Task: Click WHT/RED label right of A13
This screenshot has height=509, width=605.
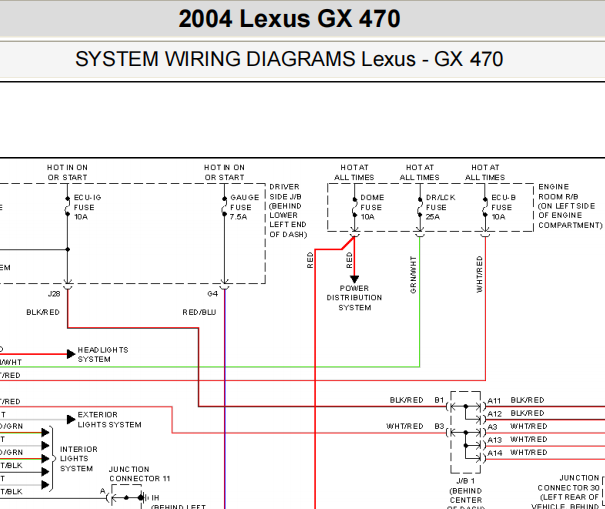Action: coord(529,440)
